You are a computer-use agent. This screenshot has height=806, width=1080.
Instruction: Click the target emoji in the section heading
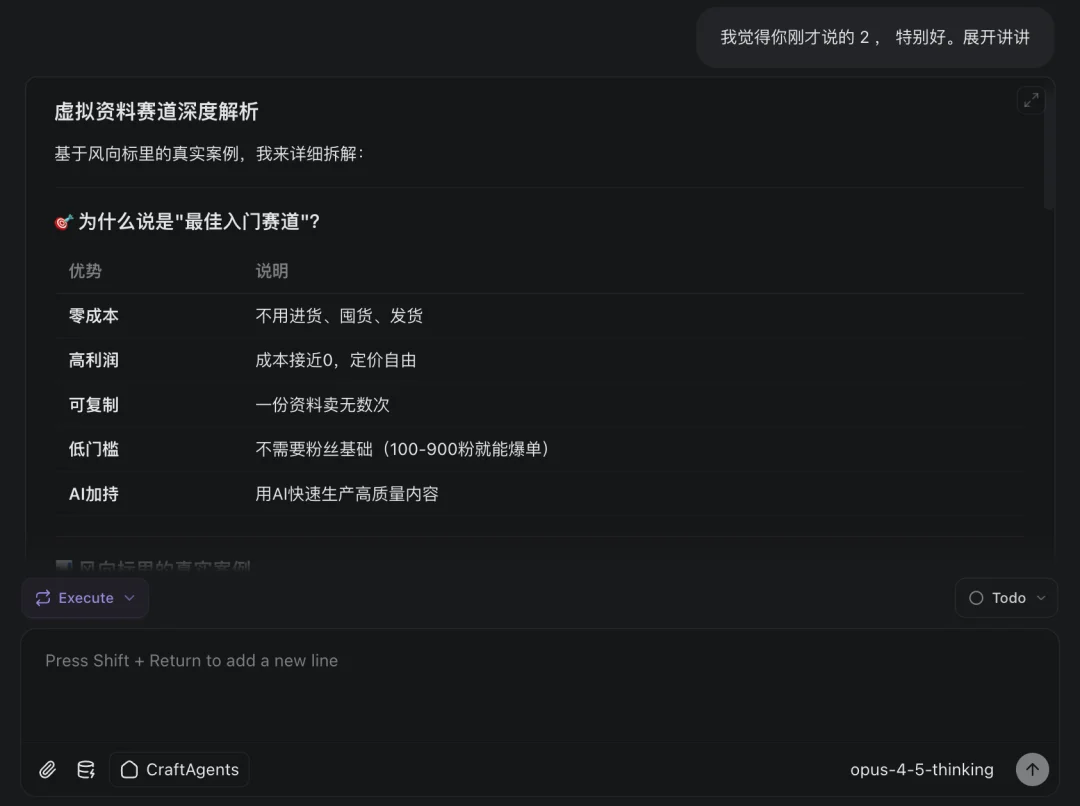pyautogui.click(x=62, y=222)
